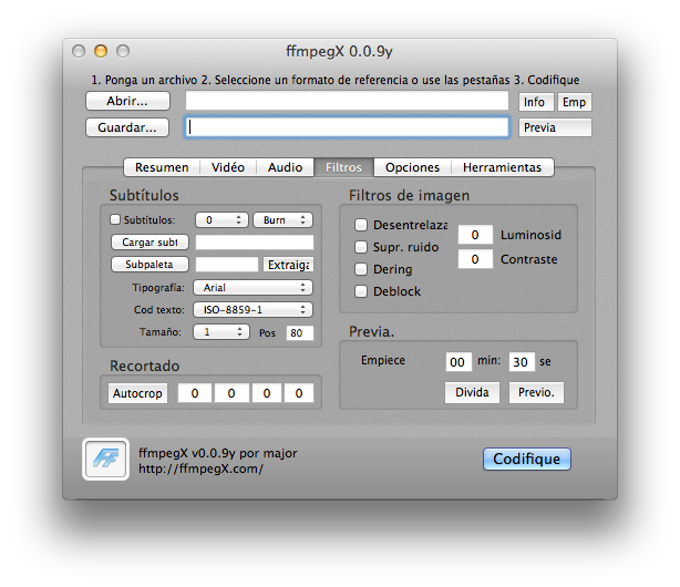This screenshot has height=587, width=680.
Task: Check the Desentrelazar filter option
Action: (x=361, y=225)
